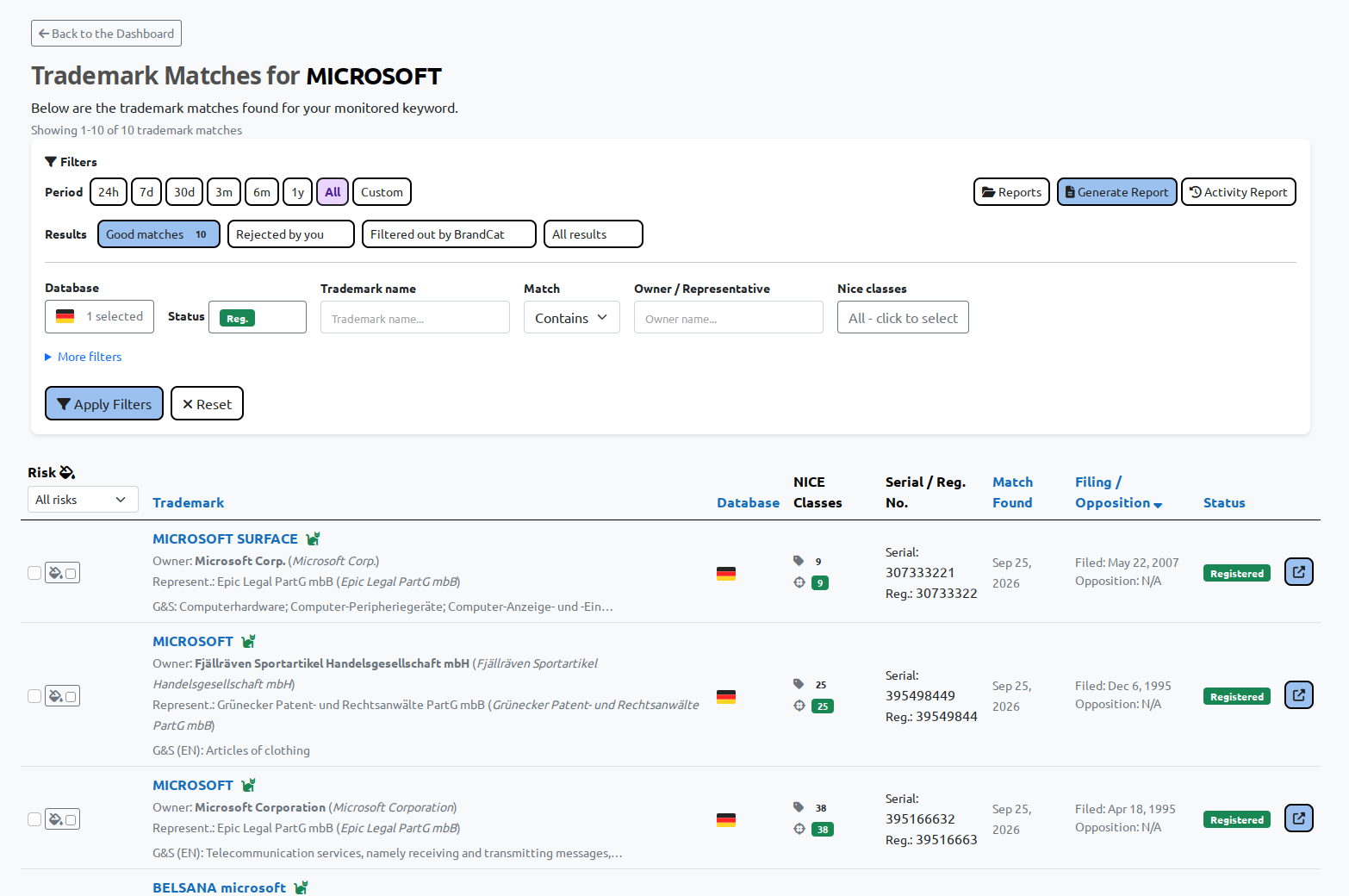Open the All risks dropdown
The image size is (1349, 896).
pos(83,500)
